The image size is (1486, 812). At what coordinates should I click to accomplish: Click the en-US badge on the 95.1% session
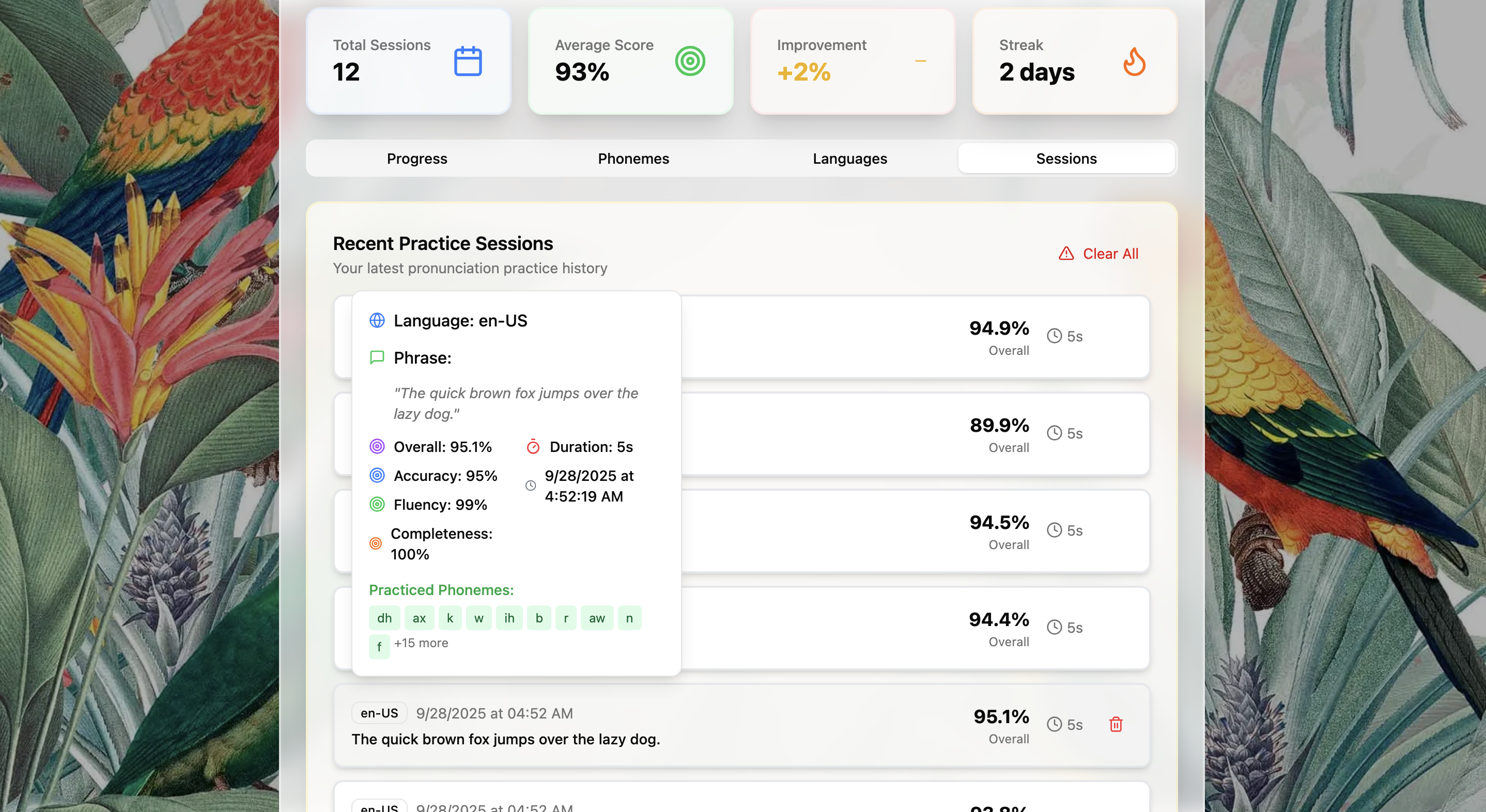pos(379,713)
